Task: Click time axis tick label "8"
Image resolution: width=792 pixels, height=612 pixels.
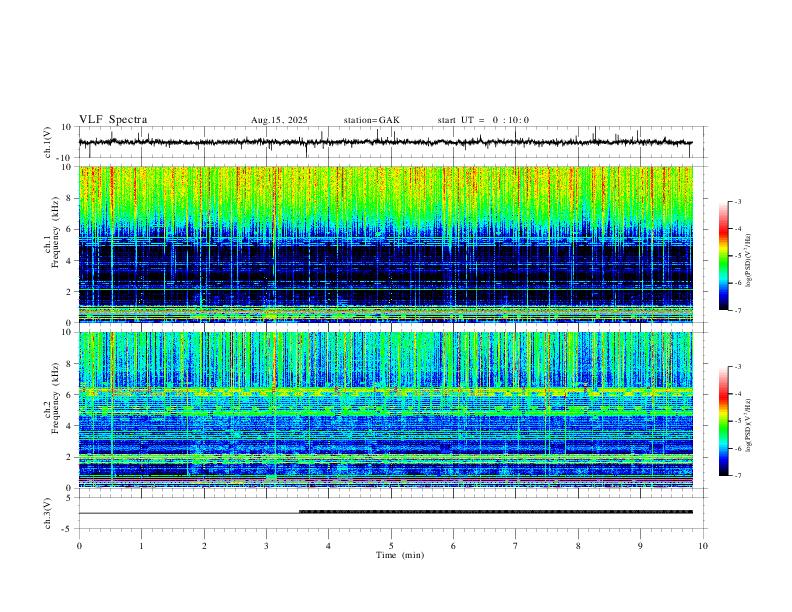Action: 578,546
